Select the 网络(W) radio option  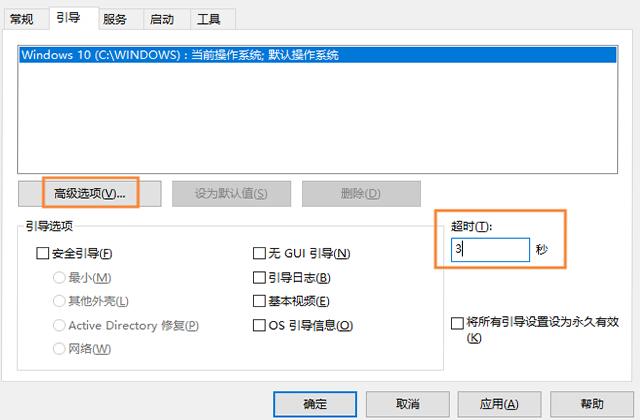click(59, 349)
